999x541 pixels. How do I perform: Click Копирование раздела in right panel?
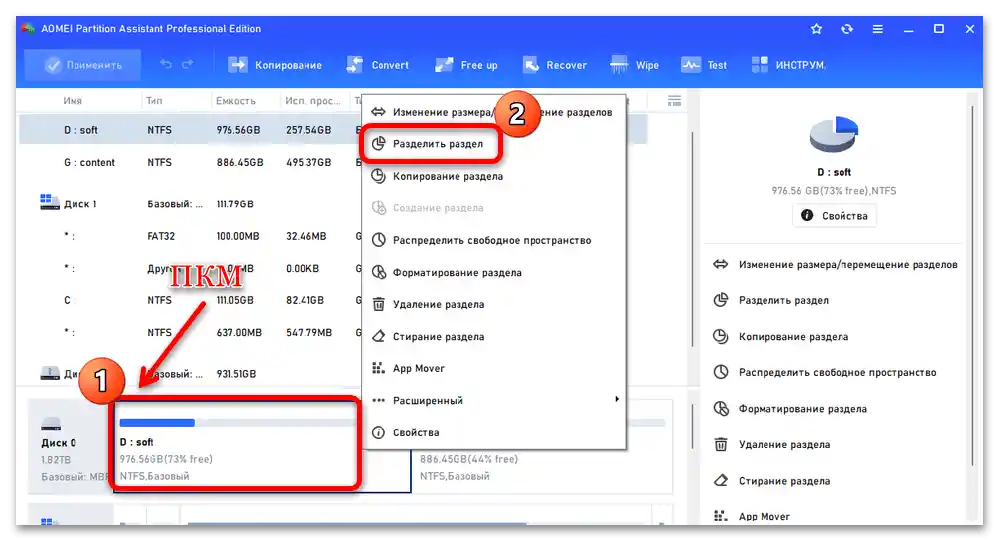pyautogui.click(x=793, y=336)
